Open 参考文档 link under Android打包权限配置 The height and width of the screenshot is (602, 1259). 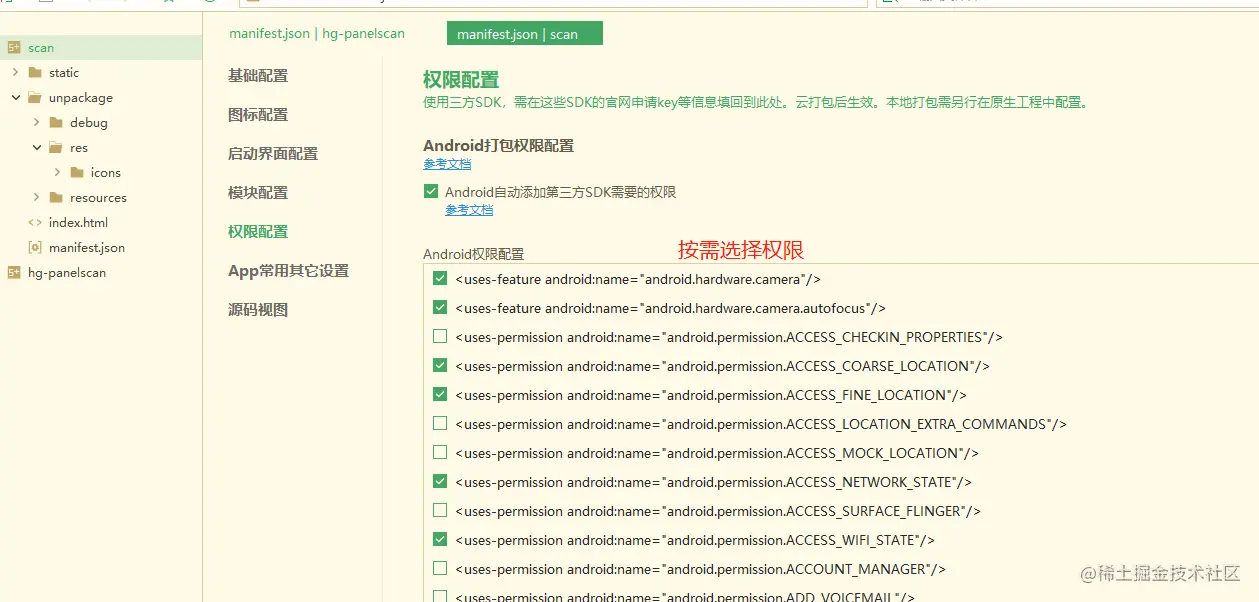447,164
